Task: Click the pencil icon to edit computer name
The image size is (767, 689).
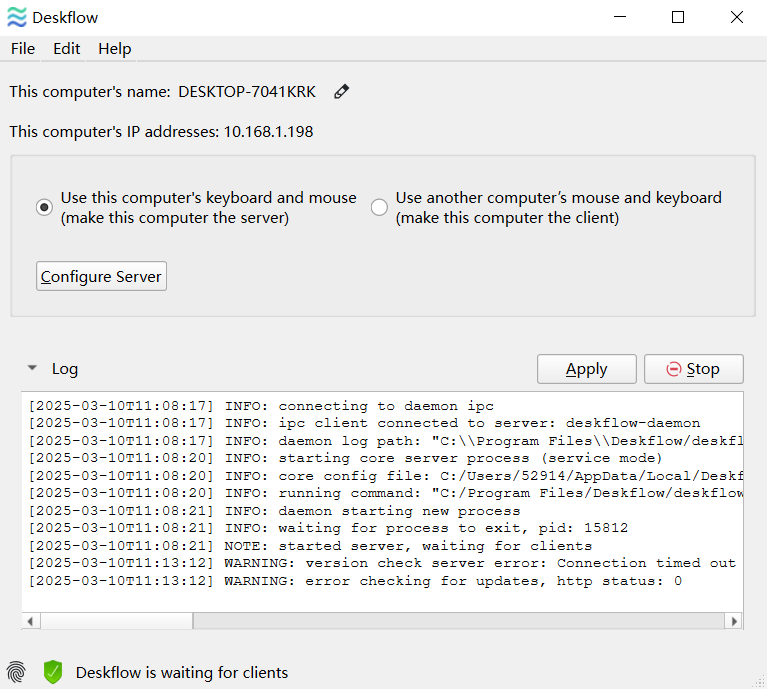Action: pyautogui.click(x=341, y=91)
